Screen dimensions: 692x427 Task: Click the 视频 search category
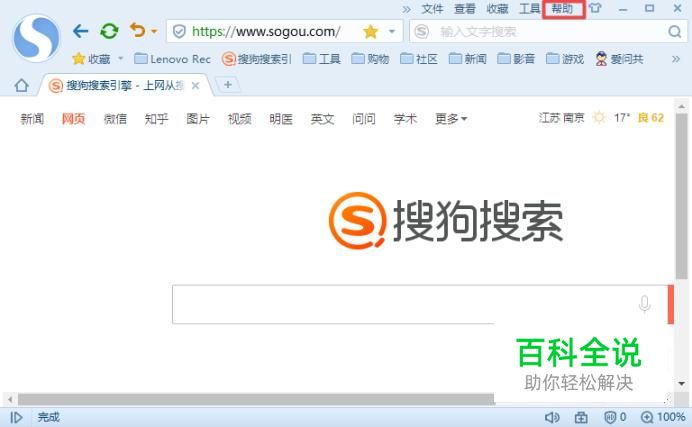coord(239,118)
